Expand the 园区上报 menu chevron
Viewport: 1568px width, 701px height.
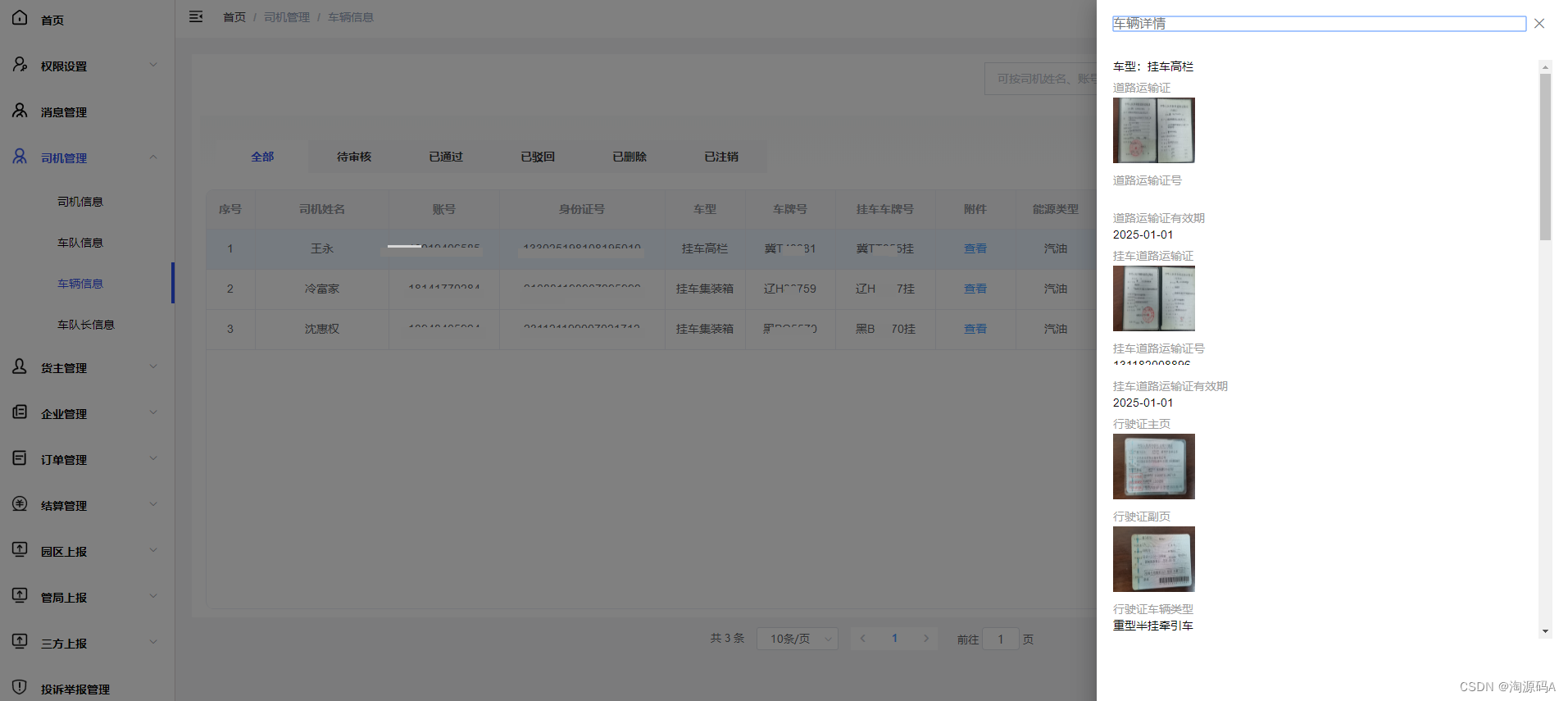click(153, 550)
